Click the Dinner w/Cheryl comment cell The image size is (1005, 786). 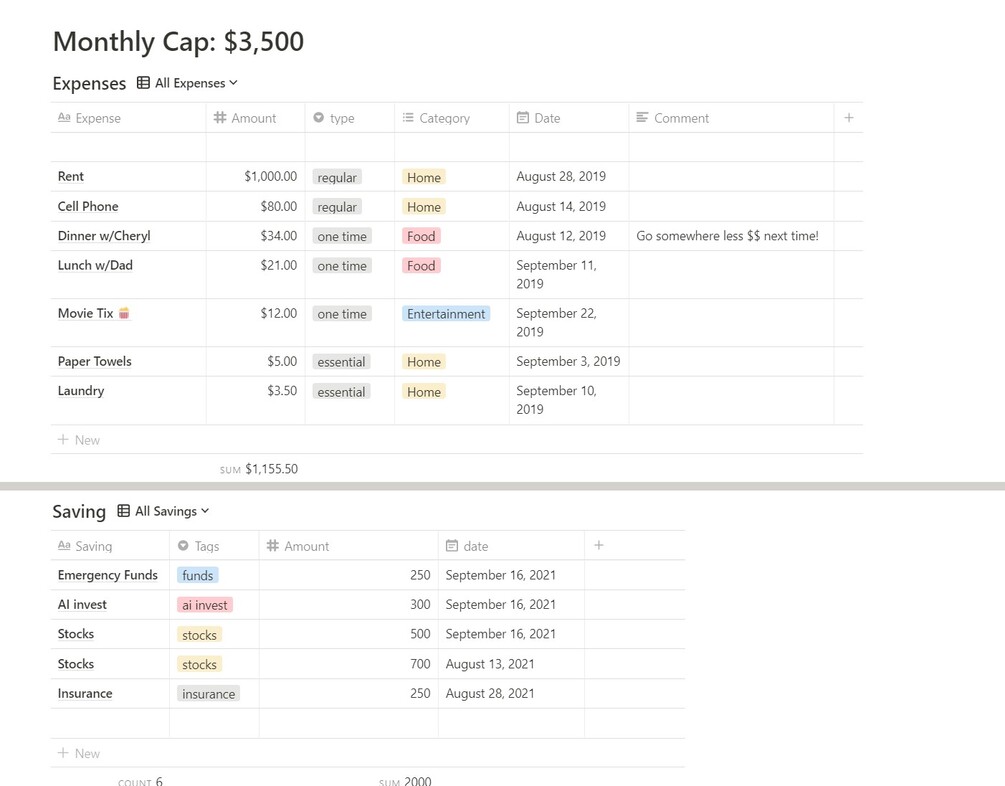[728, 236]
